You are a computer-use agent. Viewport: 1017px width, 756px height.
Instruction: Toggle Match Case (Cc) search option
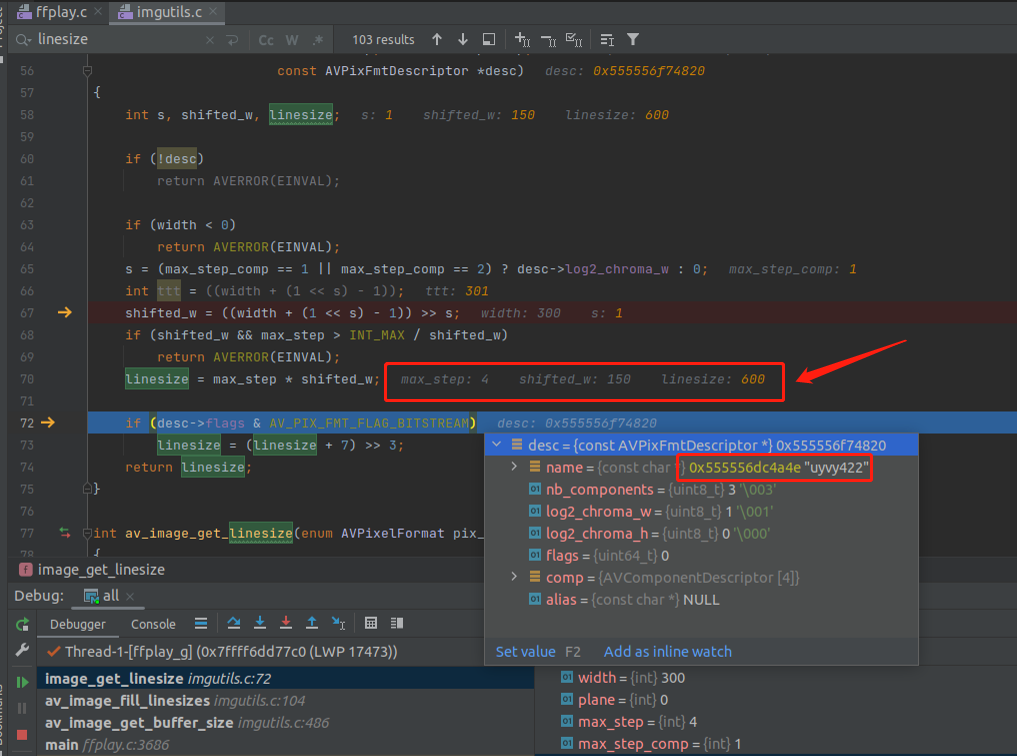266,40
